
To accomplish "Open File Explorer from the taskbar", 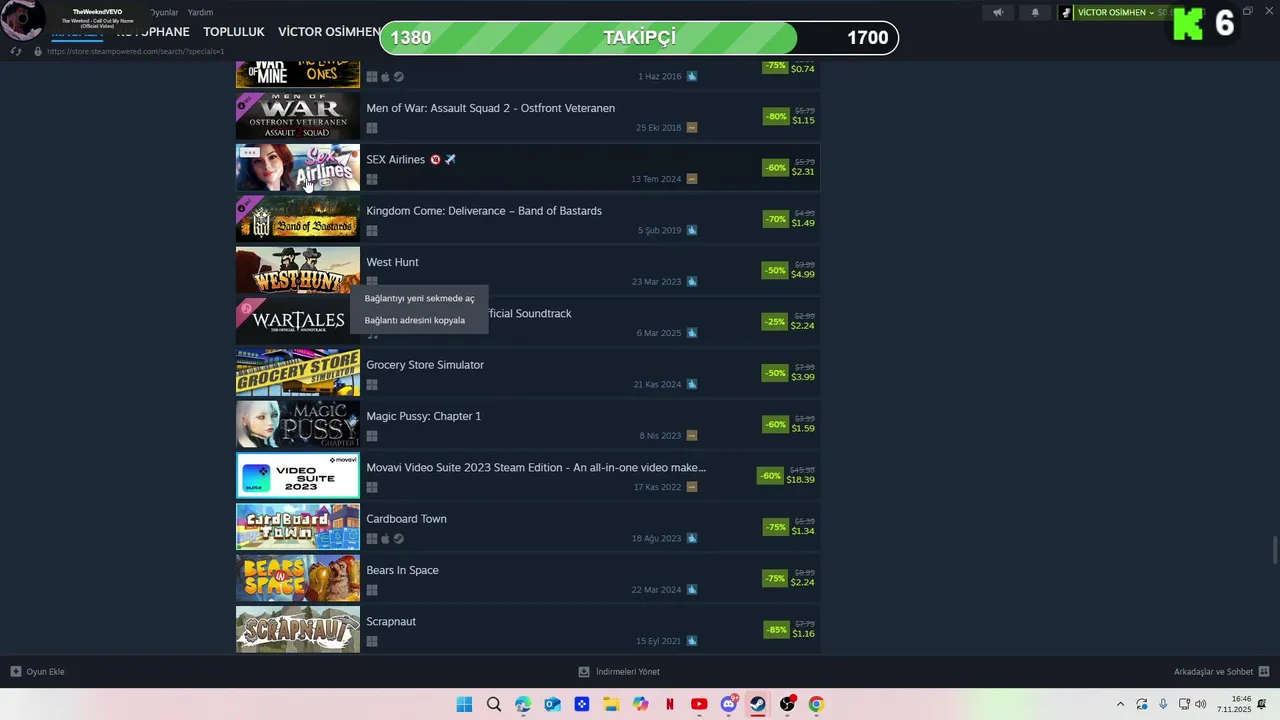I will click(x=611, y=704).
